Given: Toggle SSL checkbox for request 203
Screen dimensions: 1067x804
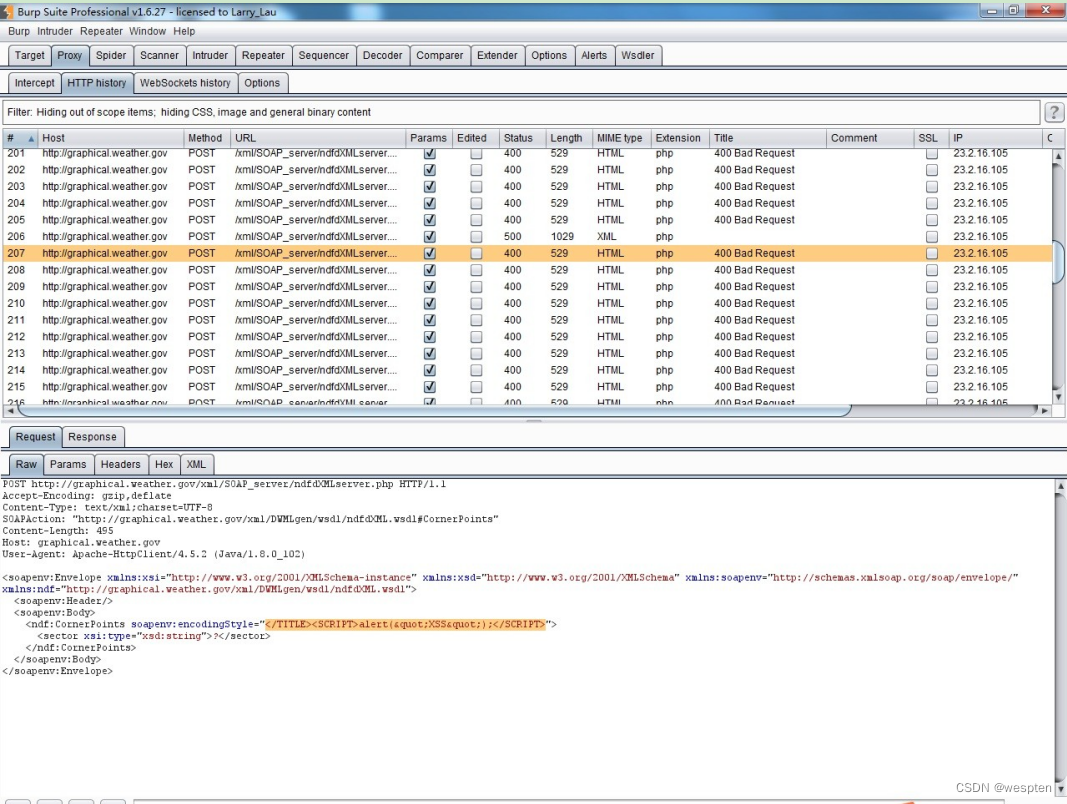Looking at the screenshot, I should [x=932, y=187].
